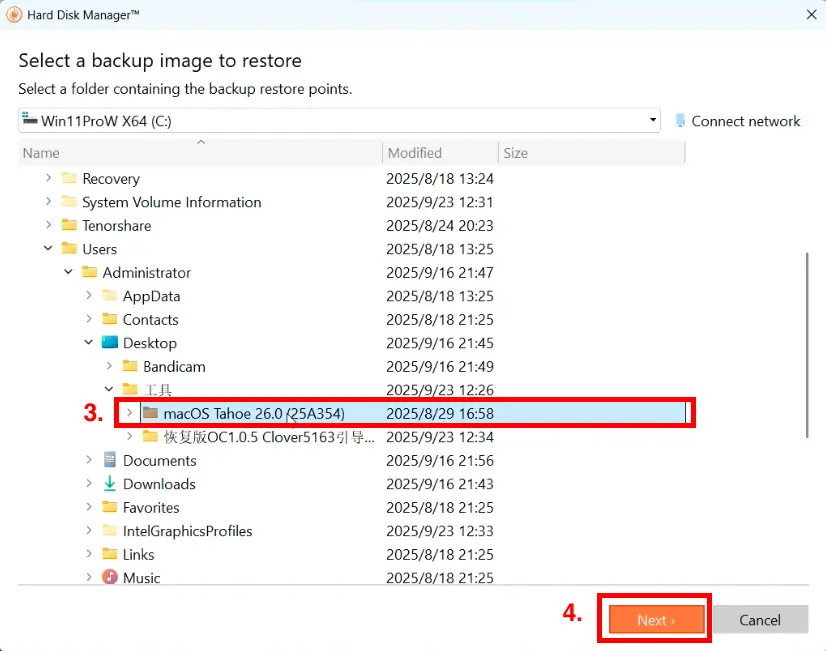
Task: Click the Next button
Action: [x=656, y=619]
